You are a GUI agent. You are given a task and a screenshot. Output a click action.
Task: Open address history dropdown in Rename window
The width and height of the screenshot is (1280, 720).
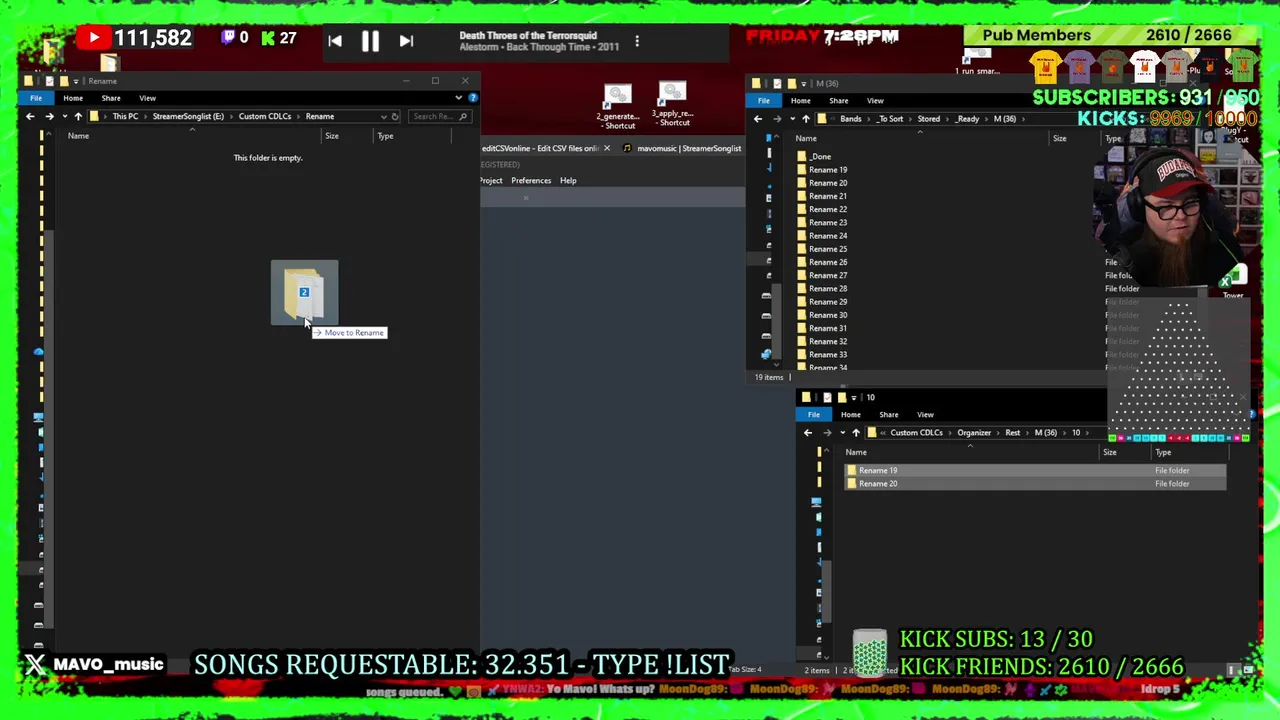pos(383,116)
